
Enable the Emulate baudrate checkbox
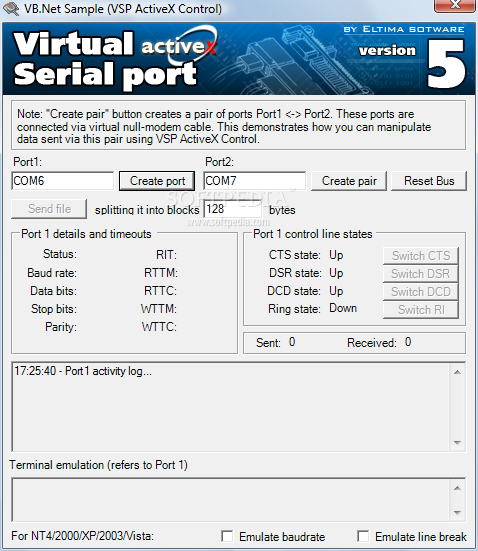[227, 537]
